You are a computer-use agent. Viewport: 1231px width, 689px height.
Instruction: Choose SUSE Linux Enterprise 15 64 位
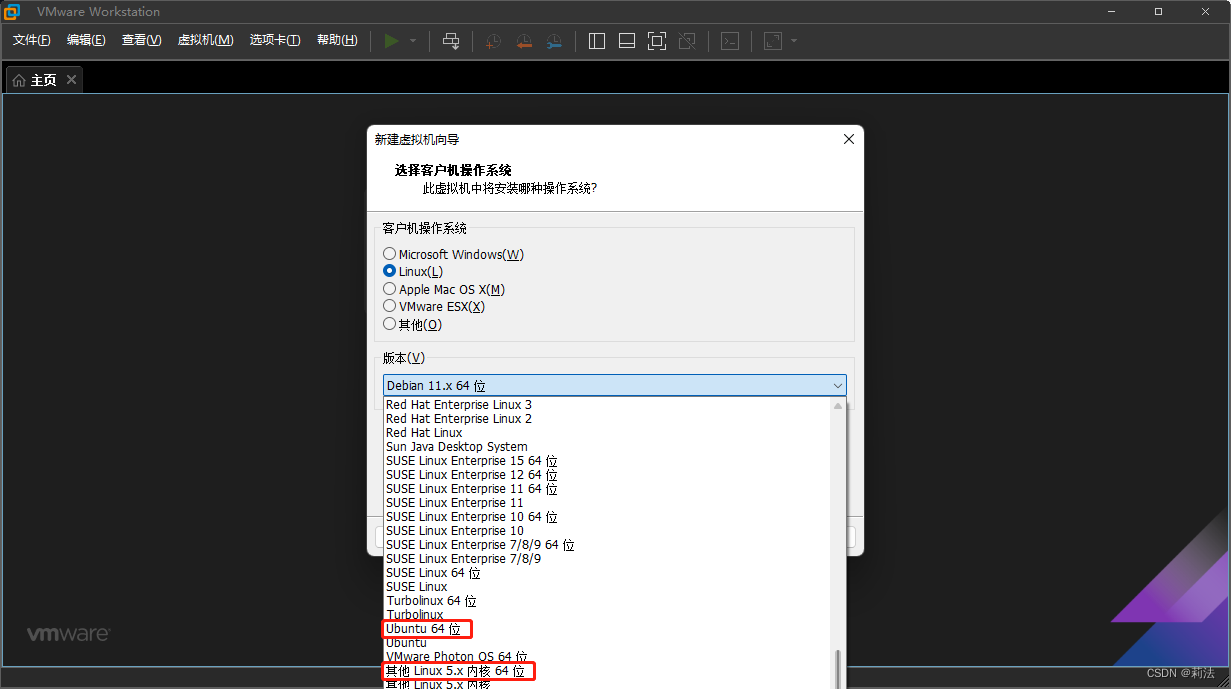[607, 461]
